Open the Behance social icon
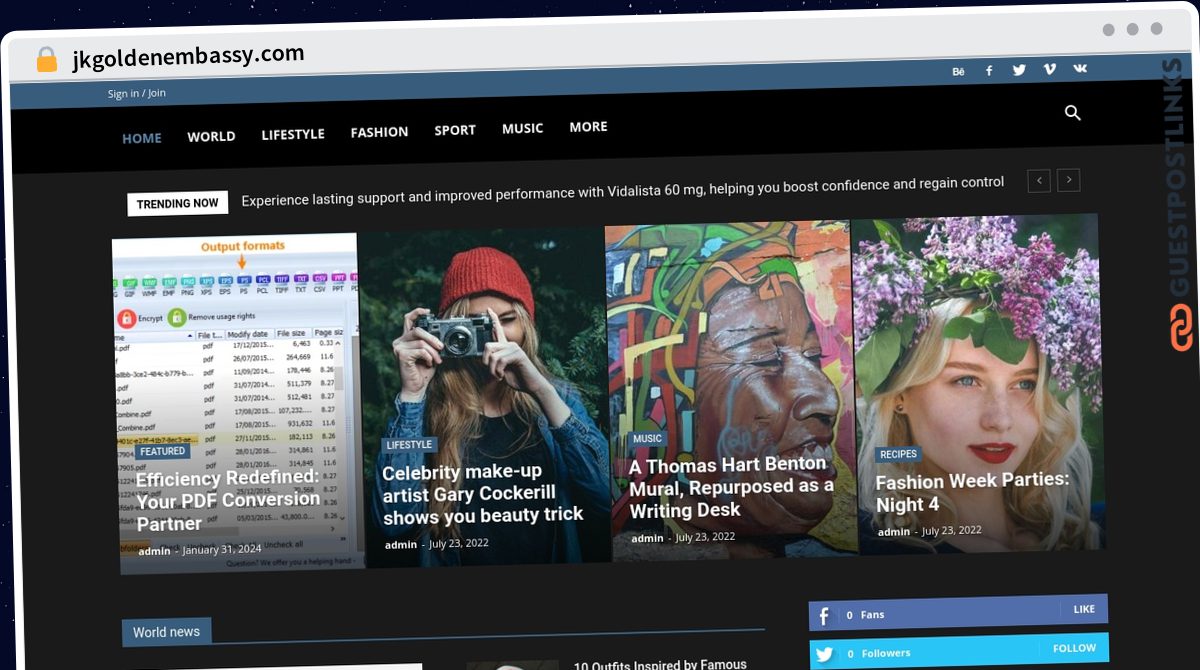Screen dimensions: 1200x670 pos(959,71)
